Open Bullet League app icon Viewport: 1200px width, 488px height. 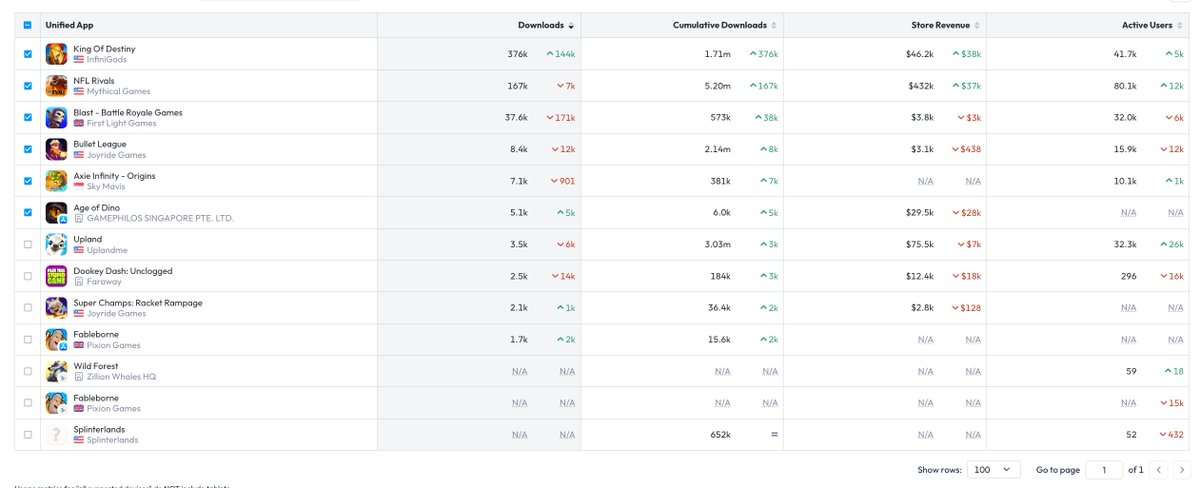click(x=56, y=150)
